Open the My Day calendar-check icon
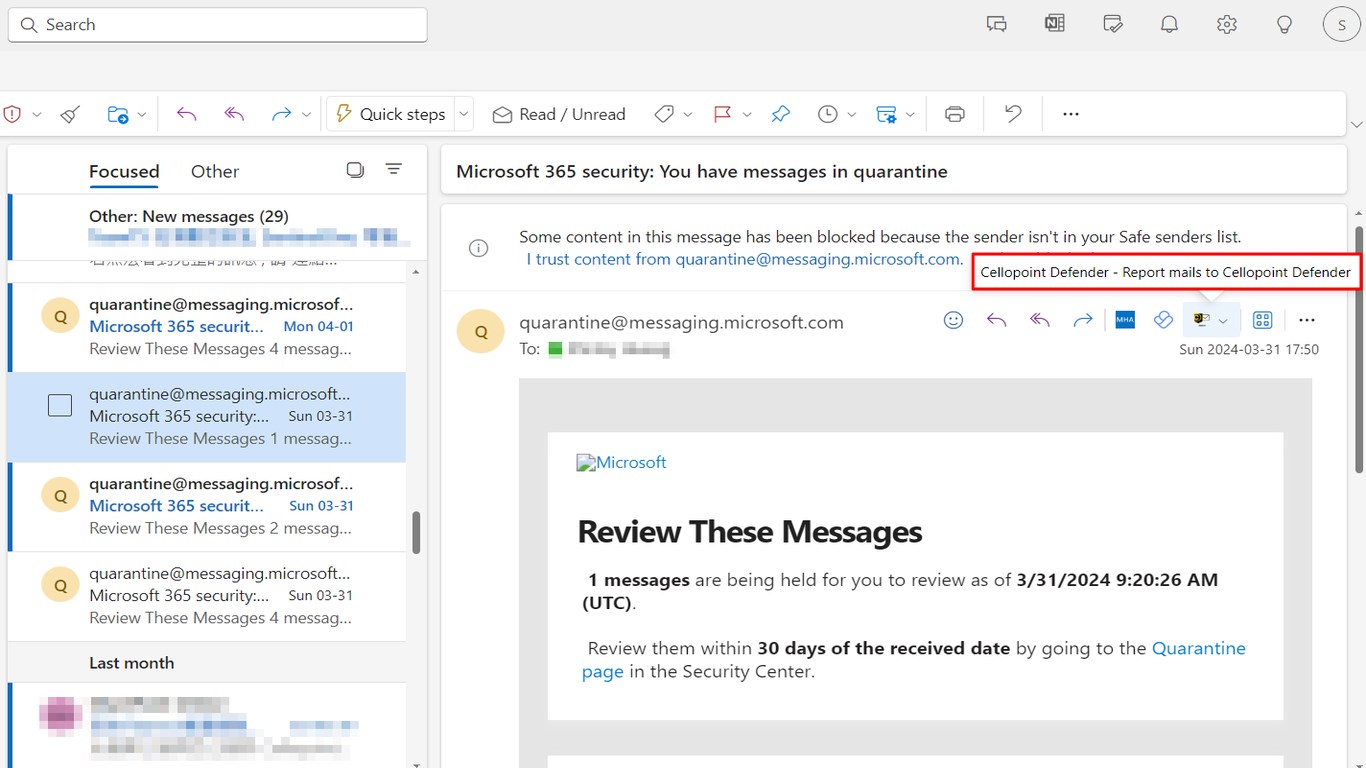This screenshot has width=1366, height=768. point(1112,24)
